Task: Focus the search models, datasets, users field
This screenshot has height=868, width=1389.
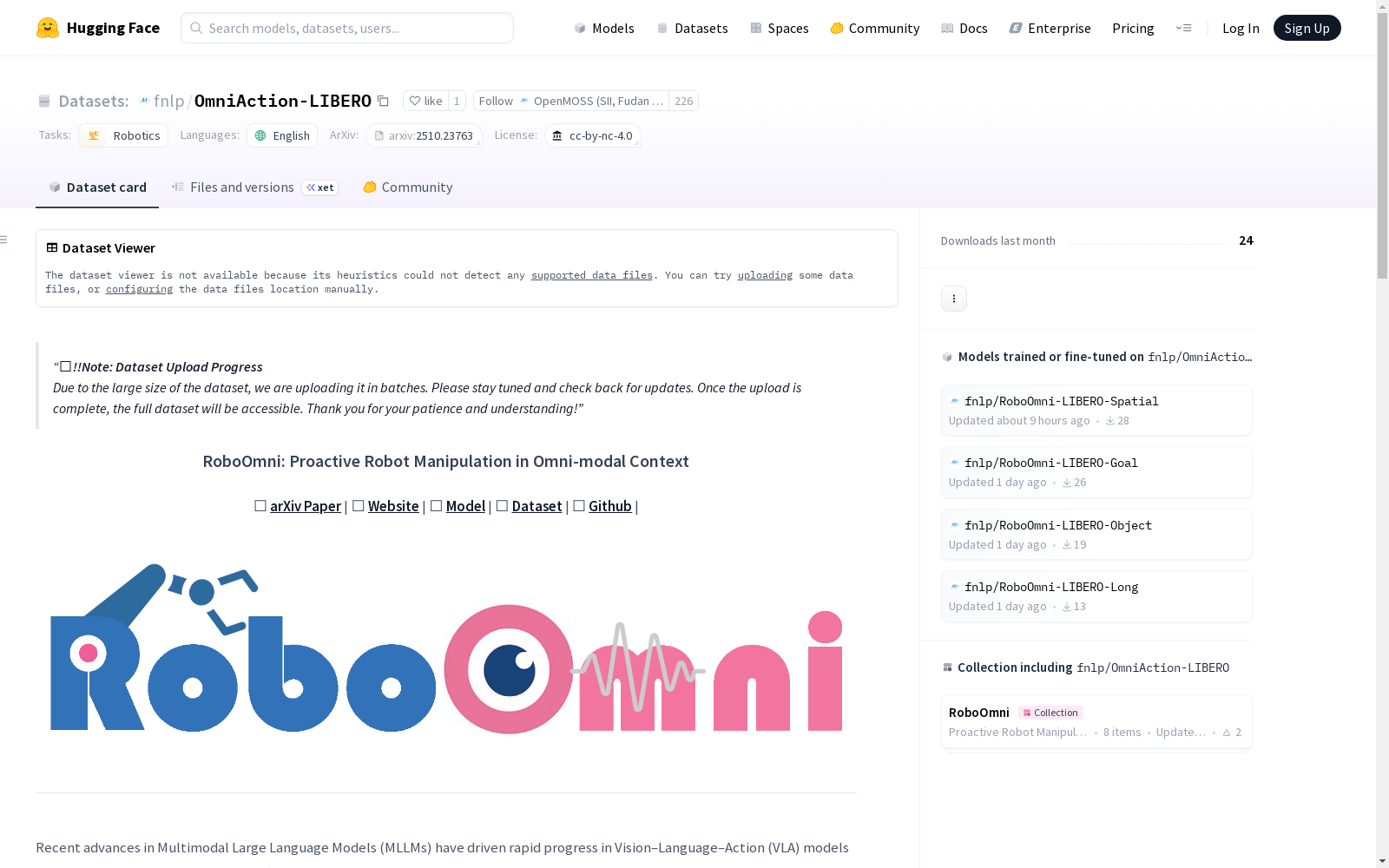Action: (x=347, y=28)
